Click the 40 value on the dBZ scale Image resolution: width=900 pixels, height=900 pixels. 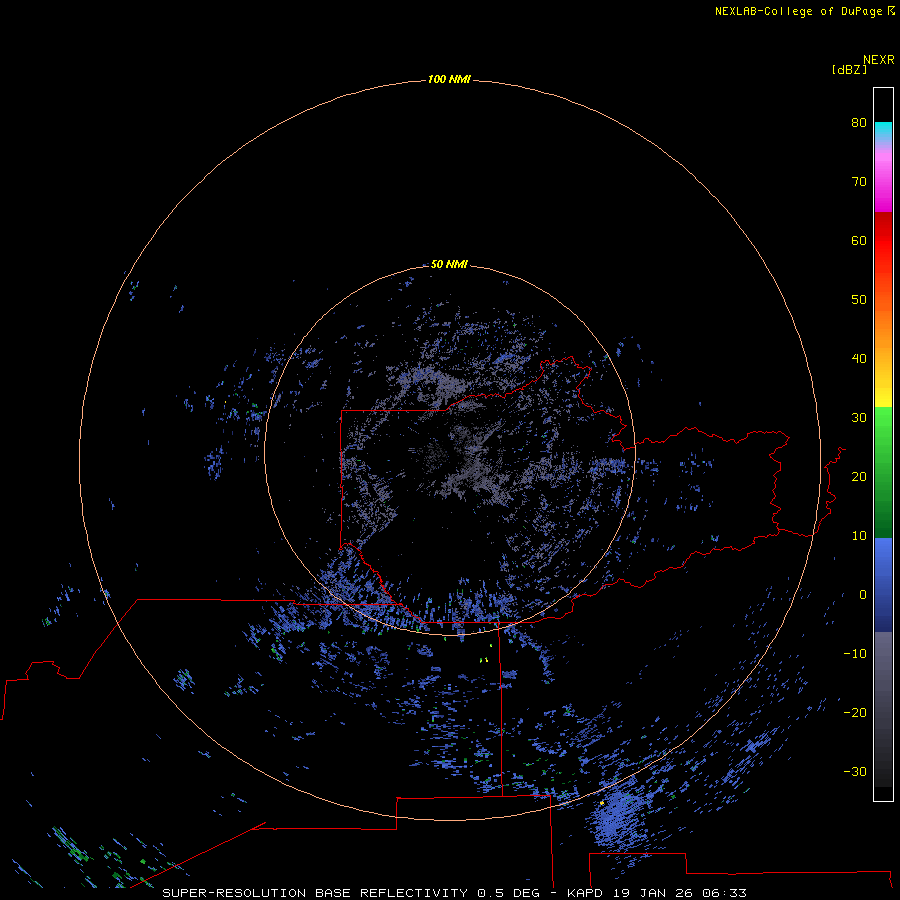click(x=859, y=359)
